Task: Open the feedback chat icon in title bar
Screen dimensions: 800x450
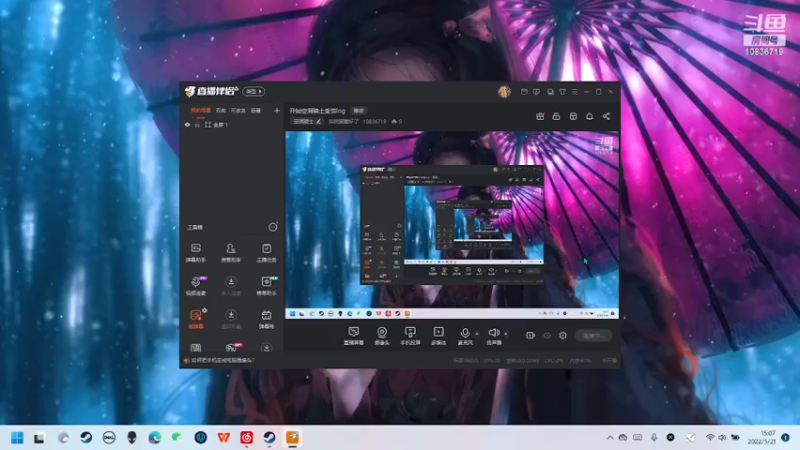Action: pos(536,92)
